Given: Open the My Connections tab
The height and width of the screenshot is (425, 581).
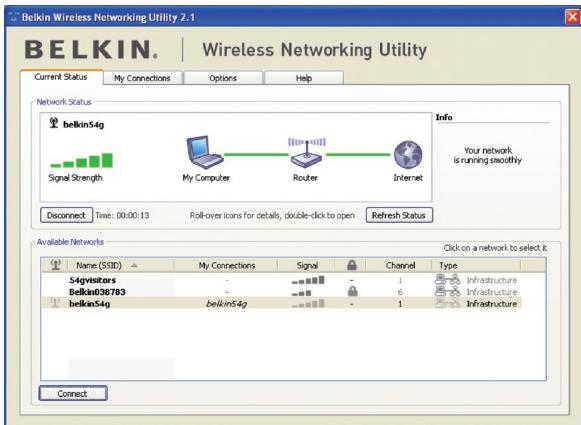Looking at the screenshot, I should tap(142, 78).
